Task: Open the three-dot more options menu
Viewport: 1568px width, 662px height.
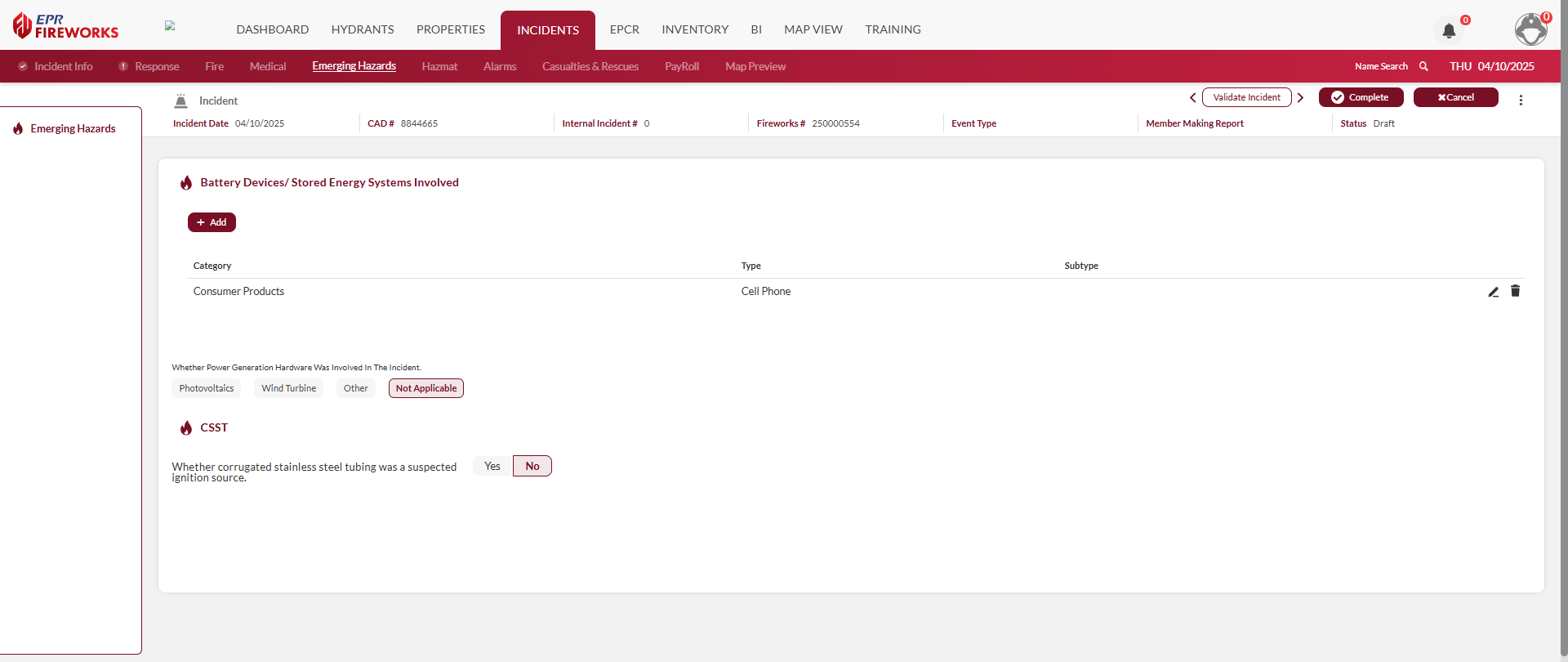Action: (1520, 100)
